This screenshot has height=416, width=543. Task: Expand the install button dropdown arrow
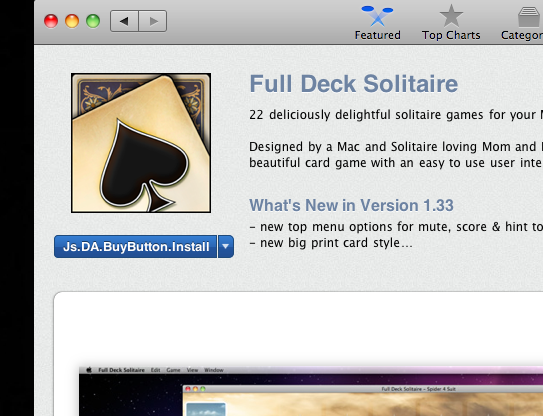(226, 247)
